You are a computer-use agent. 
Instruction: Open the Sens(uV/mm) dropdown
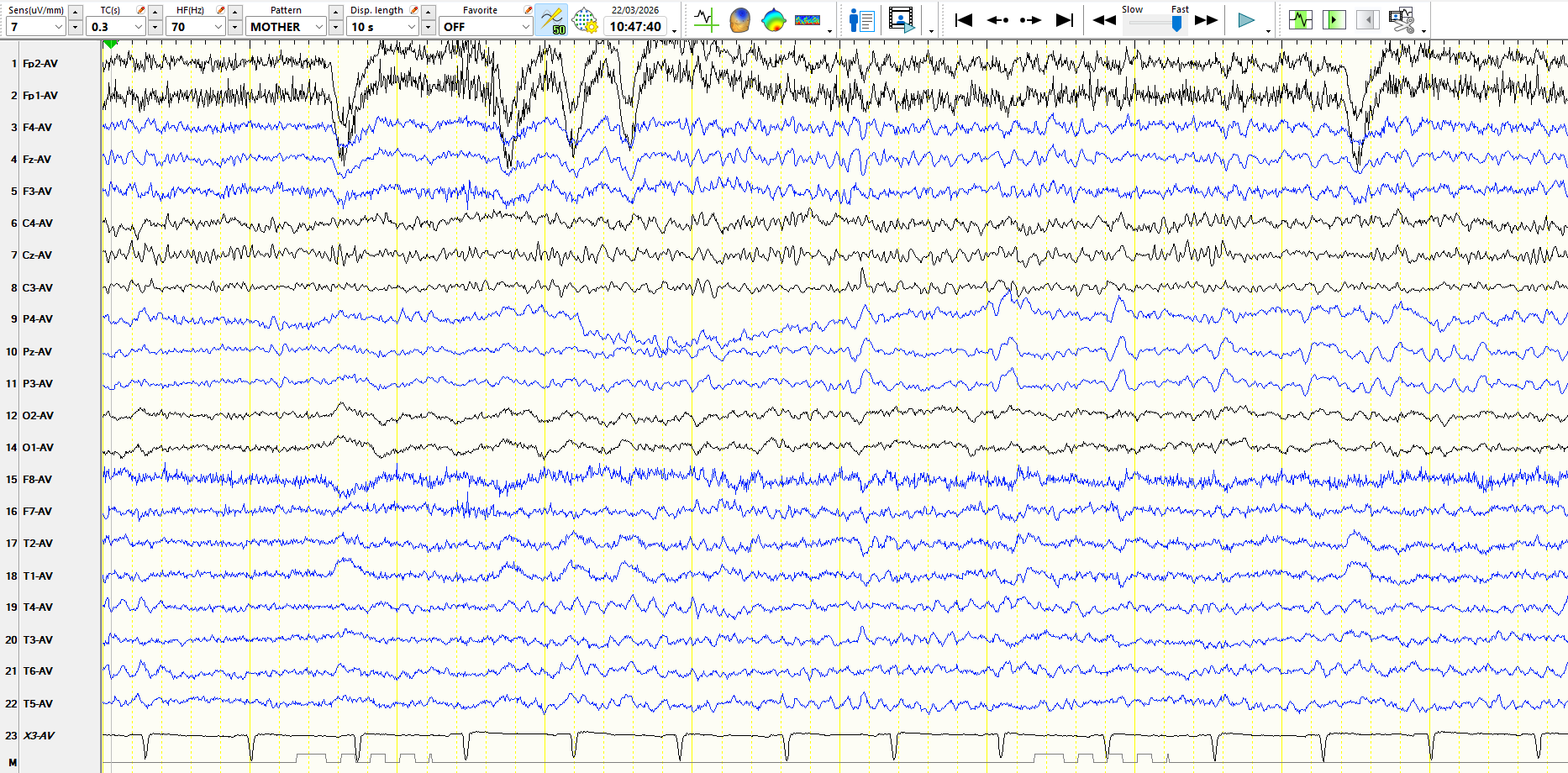[x=35, y=27]
